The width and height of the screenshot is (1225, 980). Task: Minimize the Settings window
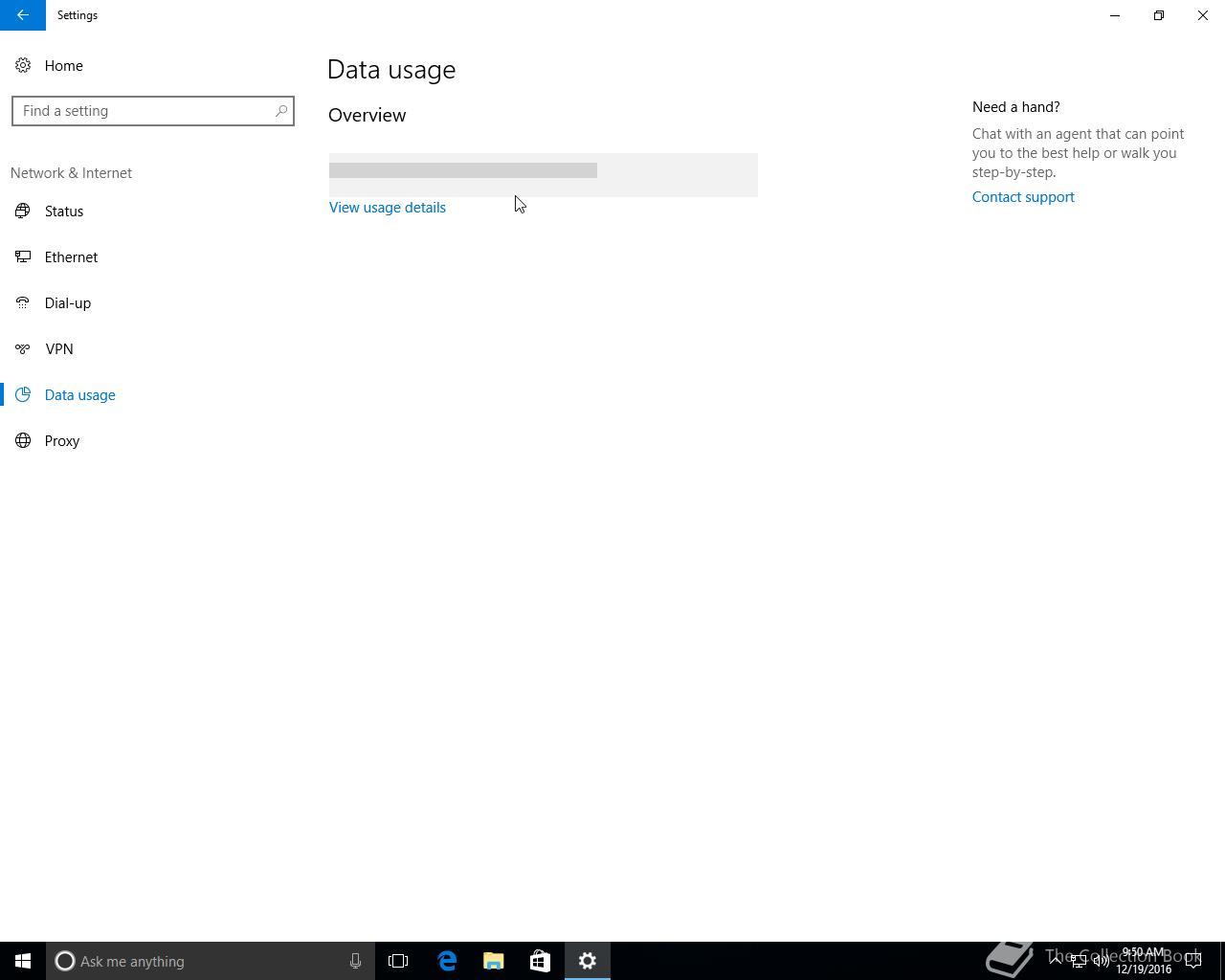coord(1115,15)
